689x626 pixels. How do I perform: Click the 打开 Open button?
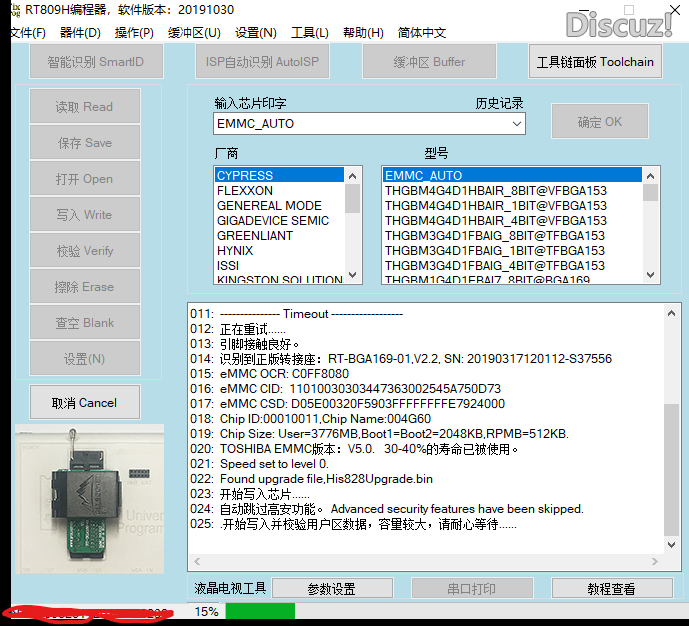pyautogui.click(x=85, y=179)
